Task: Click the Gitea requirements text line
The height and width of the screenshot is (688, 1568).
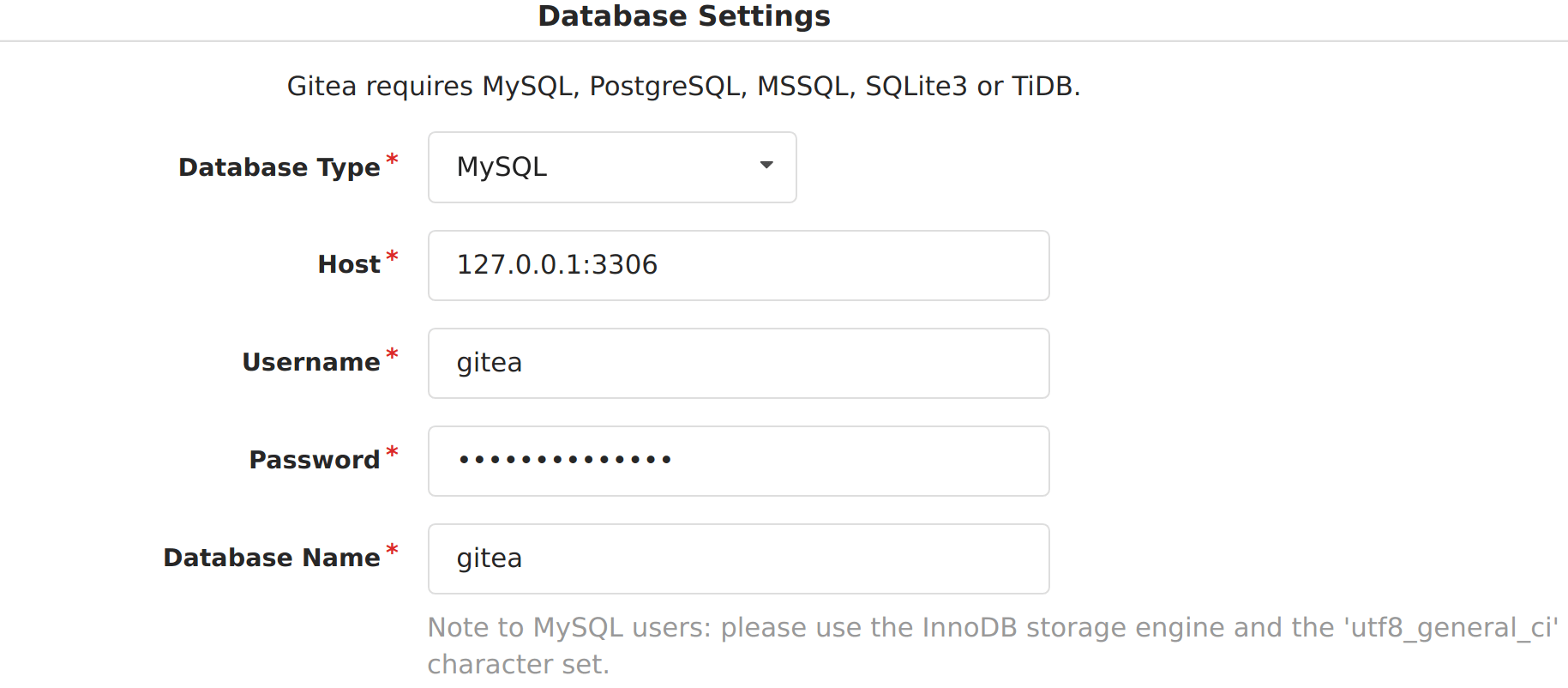Action: click(682, 86)
